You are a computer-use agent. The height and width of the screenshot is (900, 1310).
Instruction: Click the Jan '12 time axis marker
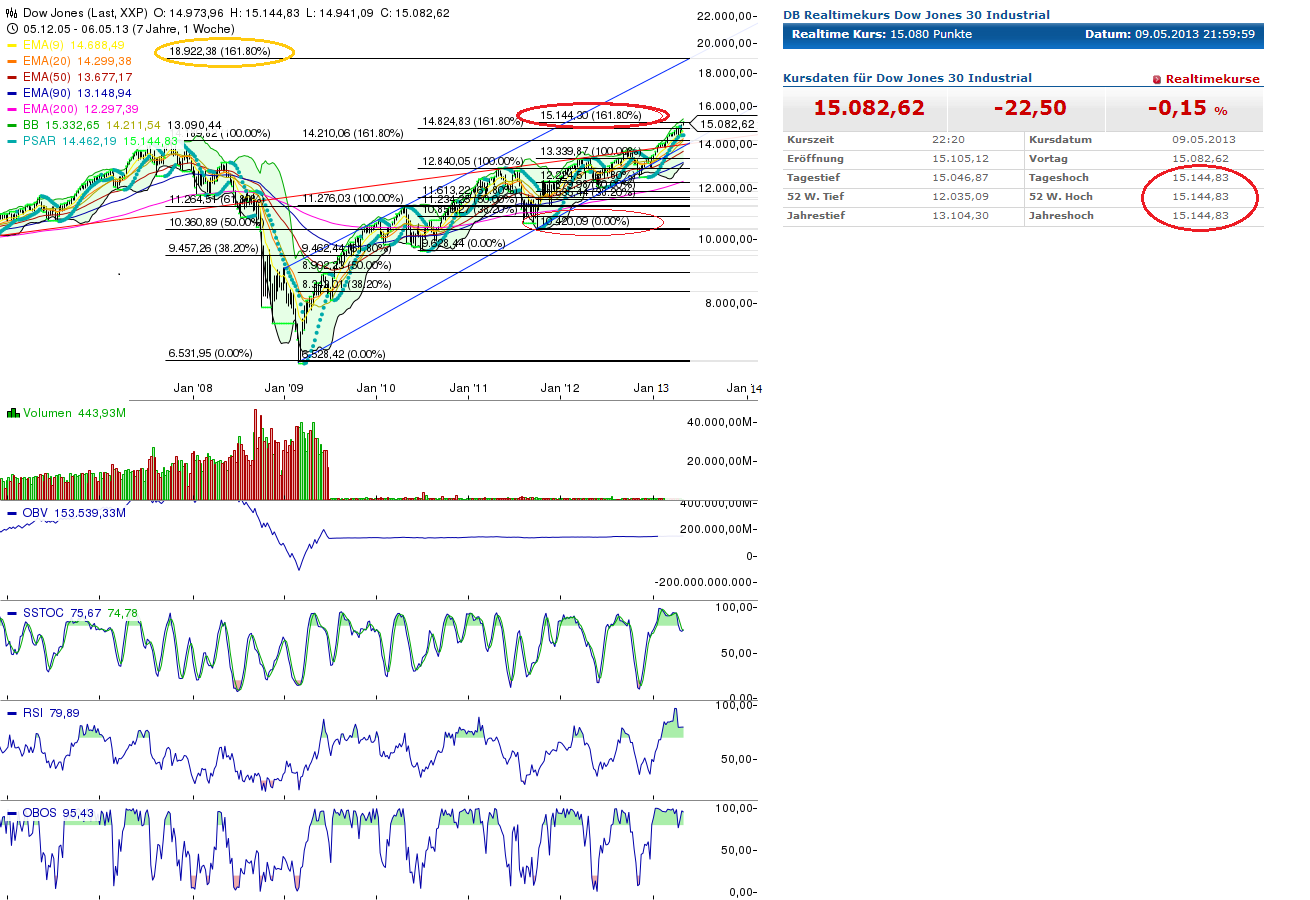[560, 388]
